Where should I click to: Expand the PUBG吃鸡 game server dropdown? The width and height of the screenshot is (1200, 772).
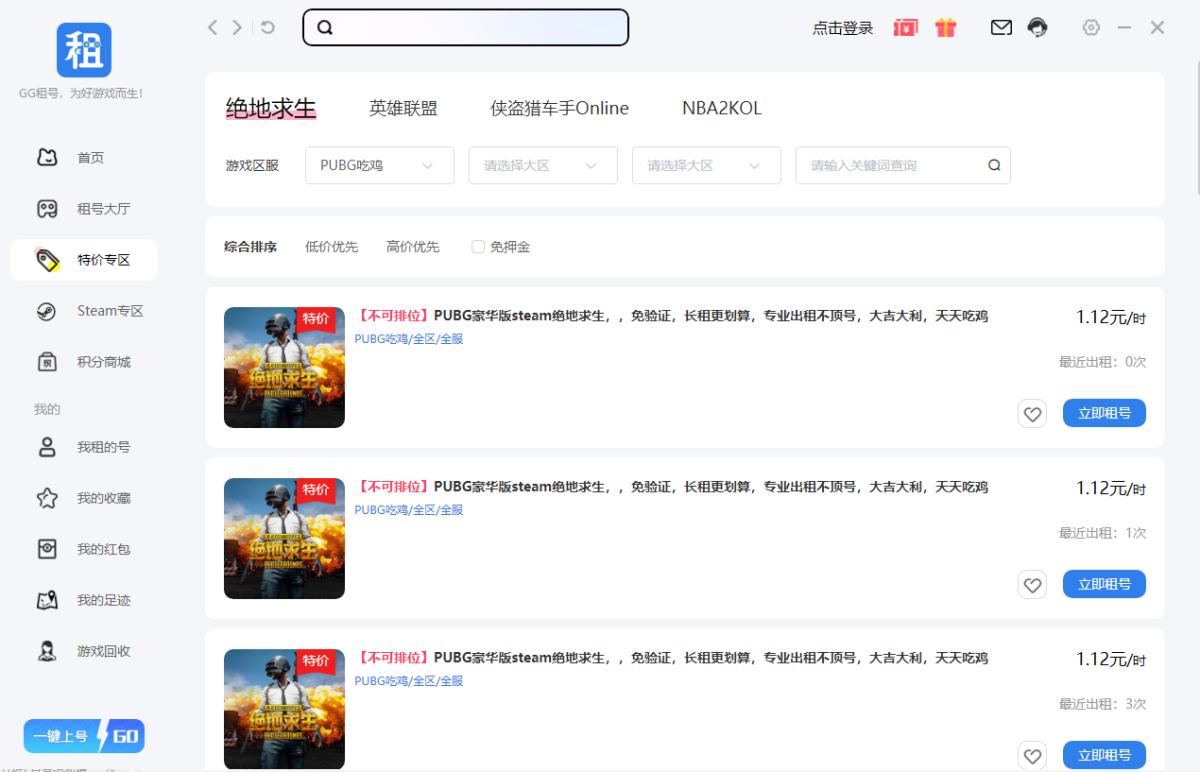[x=380, y=166]
